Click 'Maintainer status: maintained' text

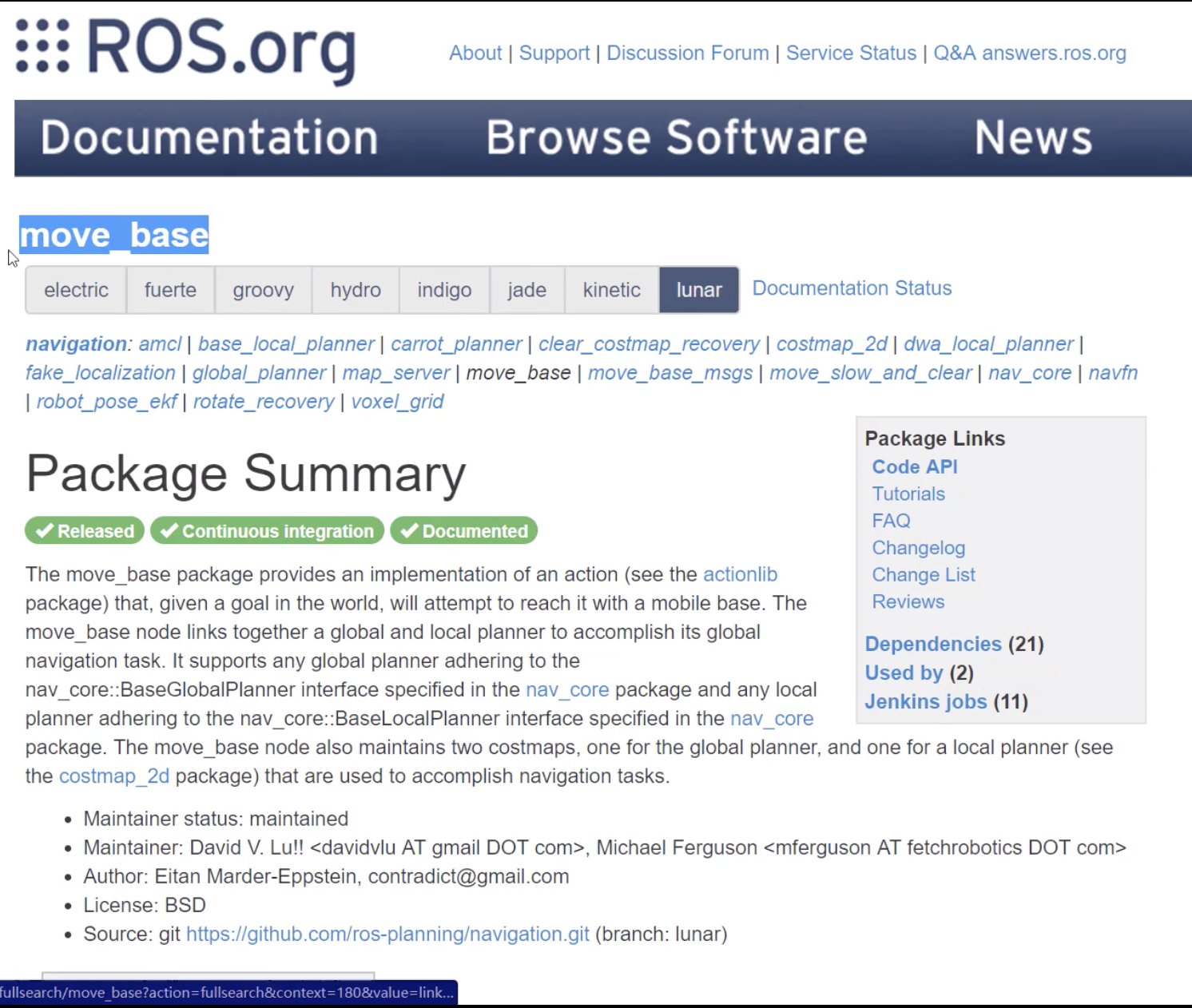[216, 819]
